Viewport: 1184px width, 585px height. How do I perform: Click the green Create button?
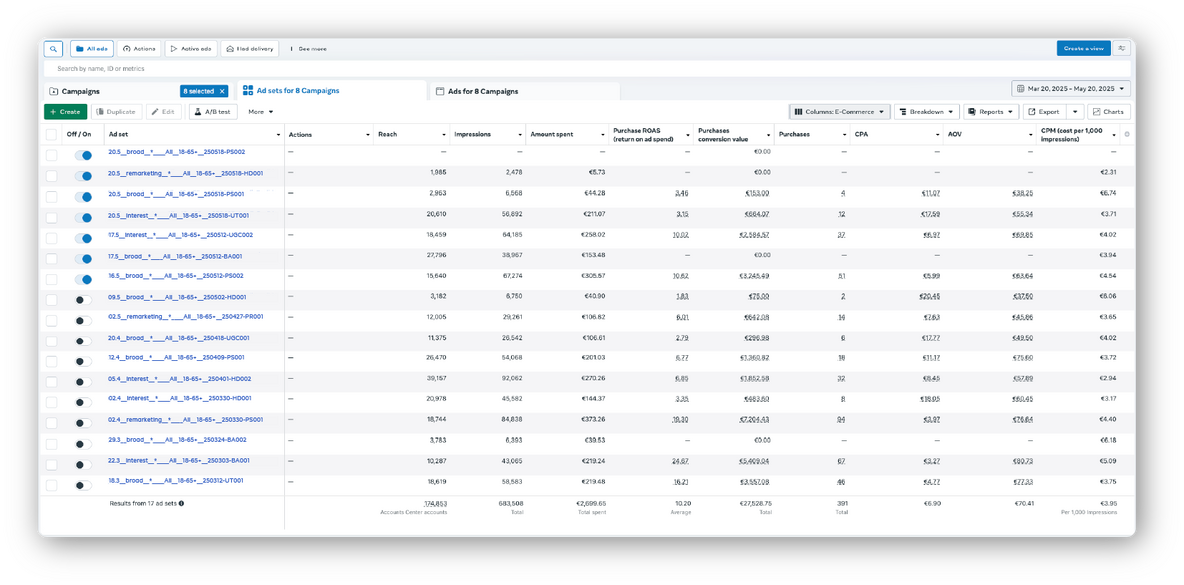tap(65, 112)
